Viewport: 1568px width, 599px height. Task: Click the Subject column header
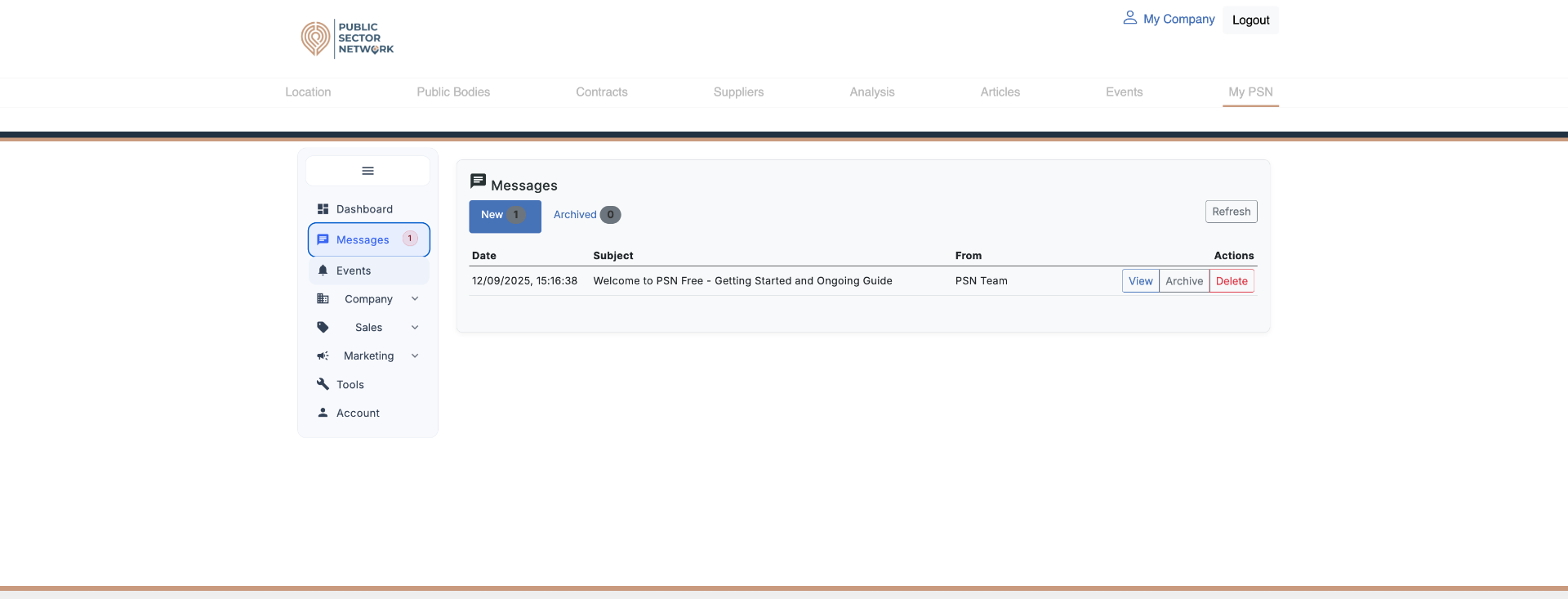coord(613,256)
